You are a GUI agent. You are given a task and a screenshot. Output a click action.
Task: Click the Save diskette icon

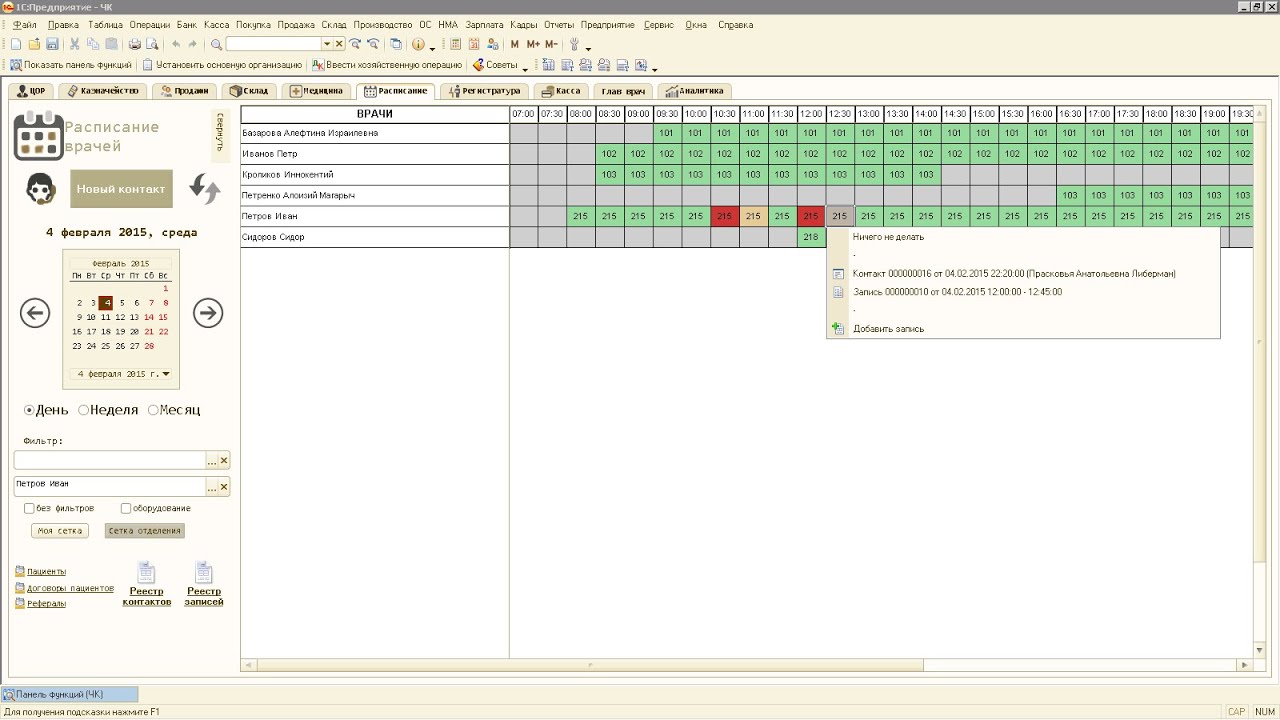(52, 44)
